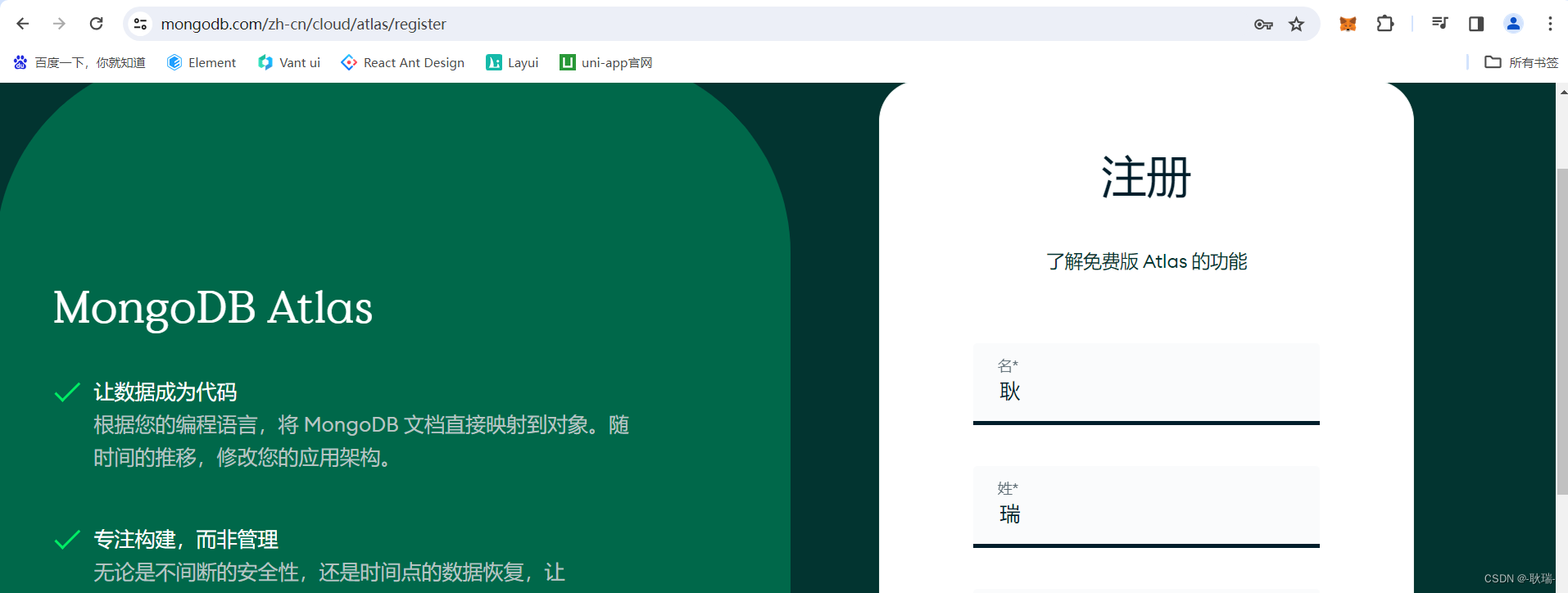
Task: Toggle the browser side panel
Action: 1476,24
